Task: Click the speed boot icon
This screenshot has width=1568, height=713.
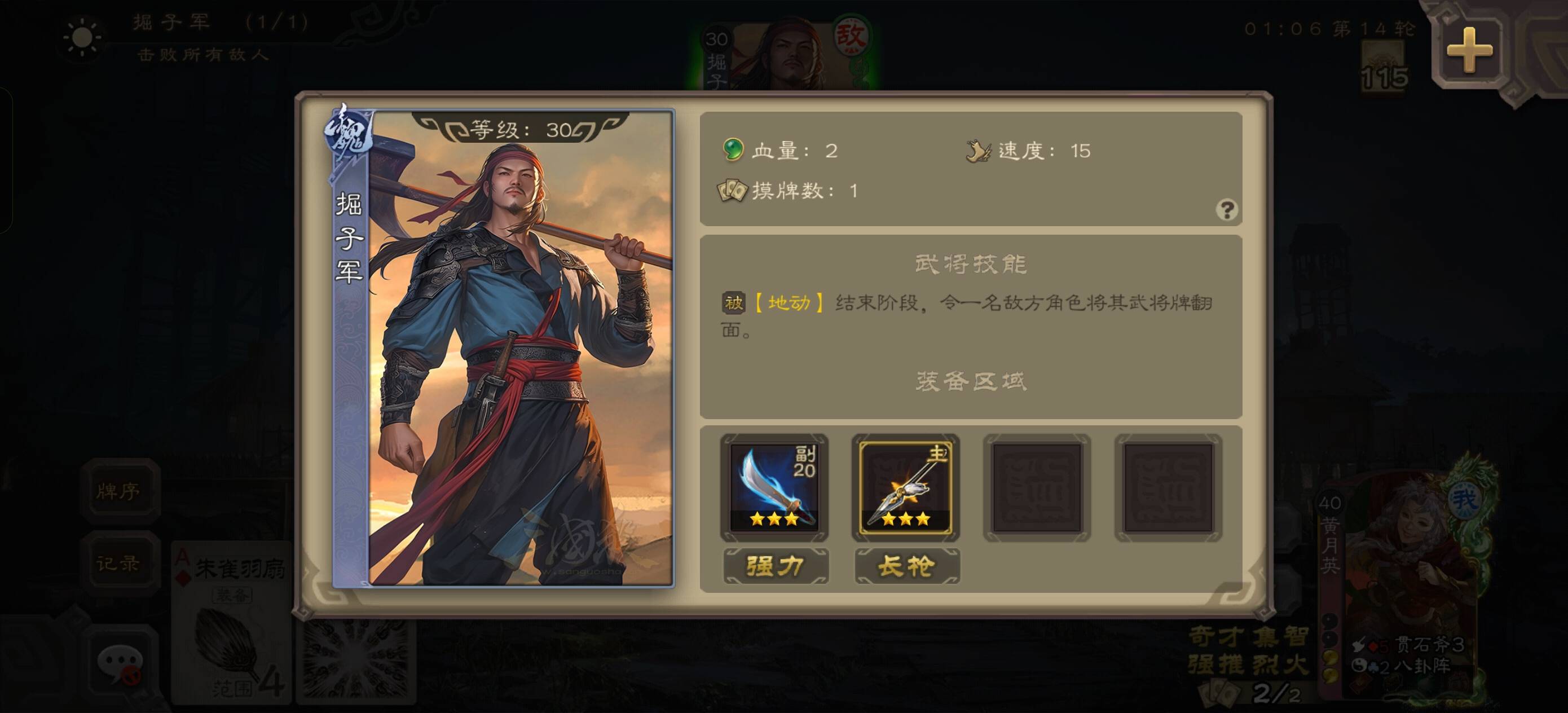Action: 979,151
